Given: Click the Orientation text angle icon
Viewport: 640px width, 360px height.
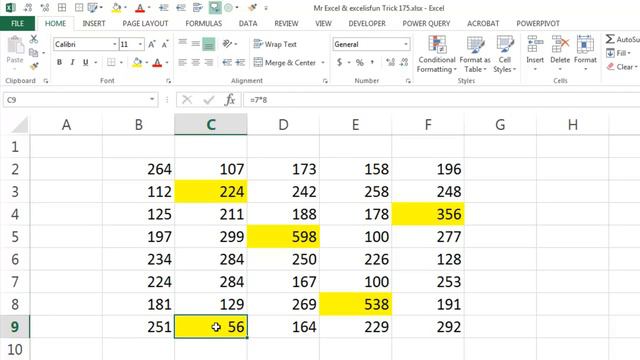Looking at the screenshot, I should tap(227, 44).
